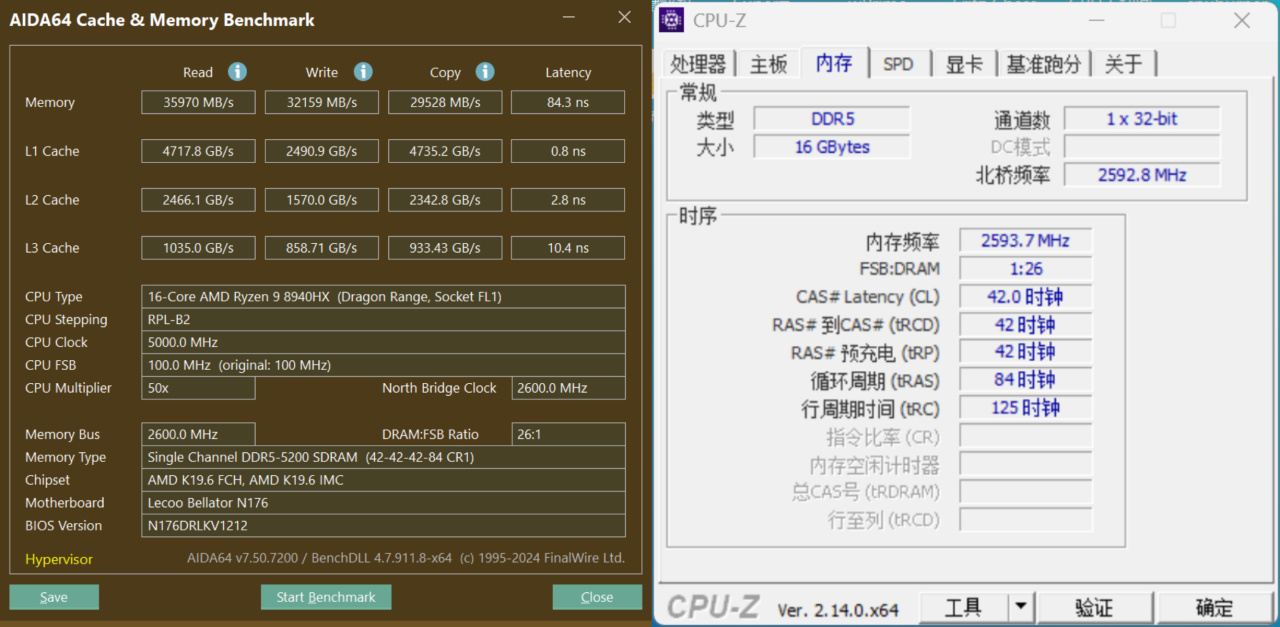Screen dimensions: 1280x627
Task: Switch to the 基准跑分 tab in CPU-Z
Action: pyautogui.click(x=1044, y=64)
